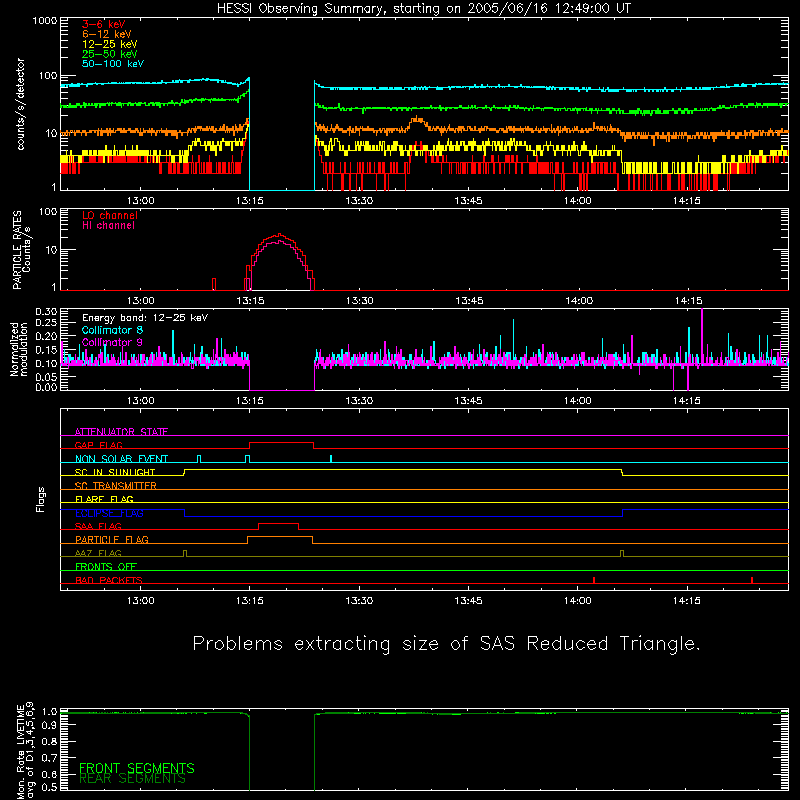Click 13:45 tick under the counts plot
800x800 pixels.
coord(468,201)
